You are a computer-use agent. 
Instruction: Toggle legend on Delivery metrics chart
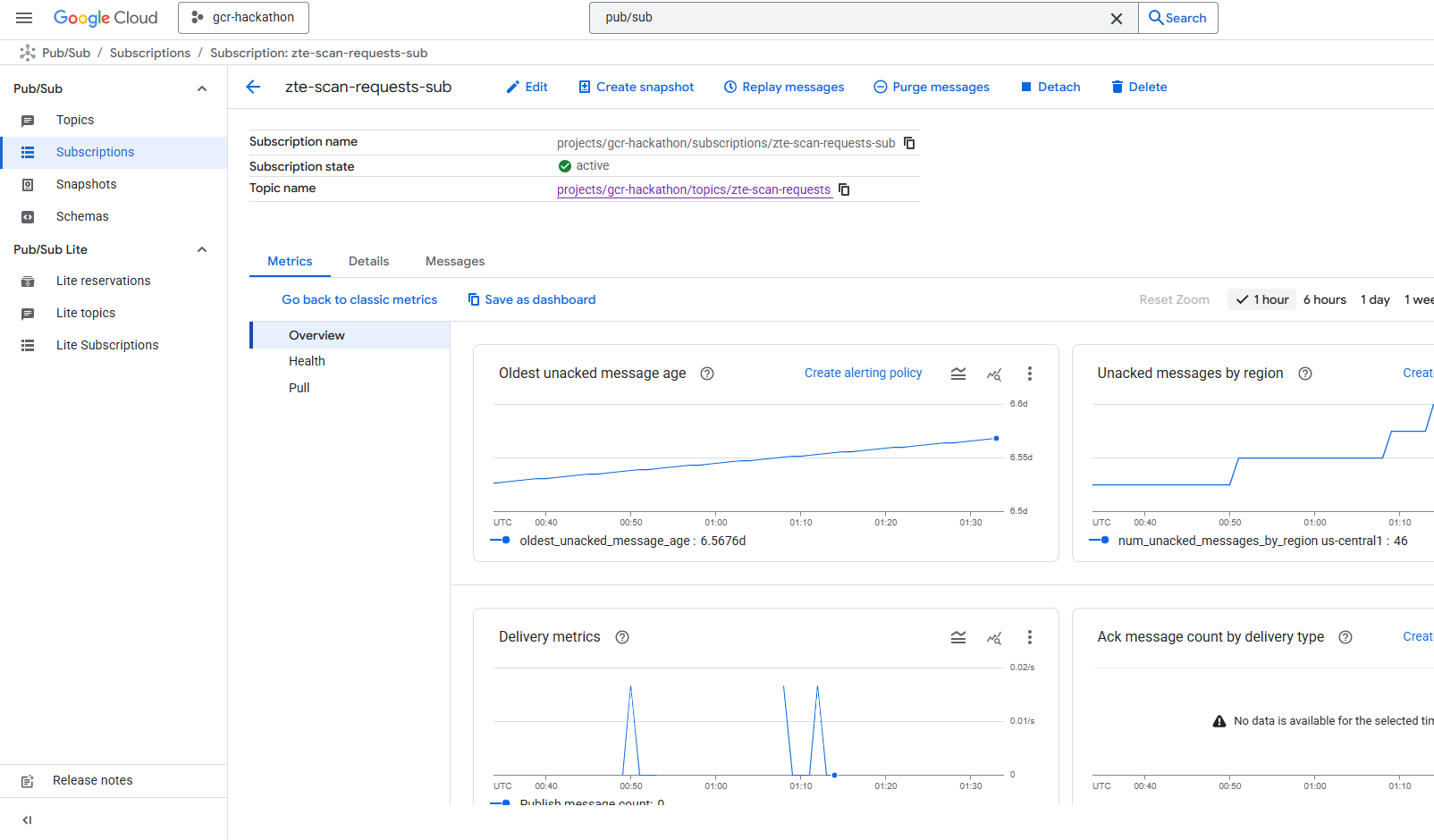point(958,637)
